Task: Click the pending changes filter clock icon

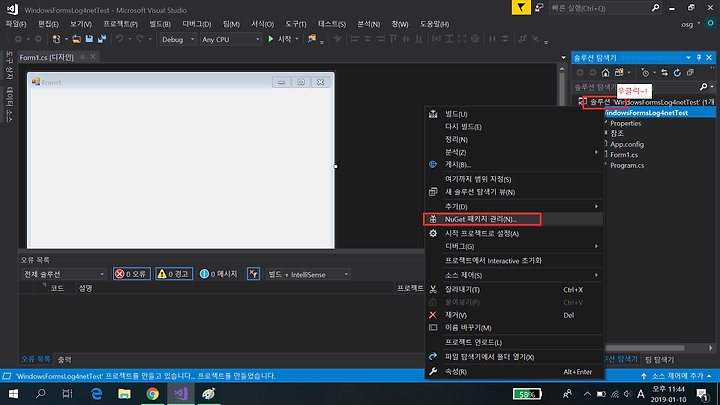Action: click(x=645, y=73)
